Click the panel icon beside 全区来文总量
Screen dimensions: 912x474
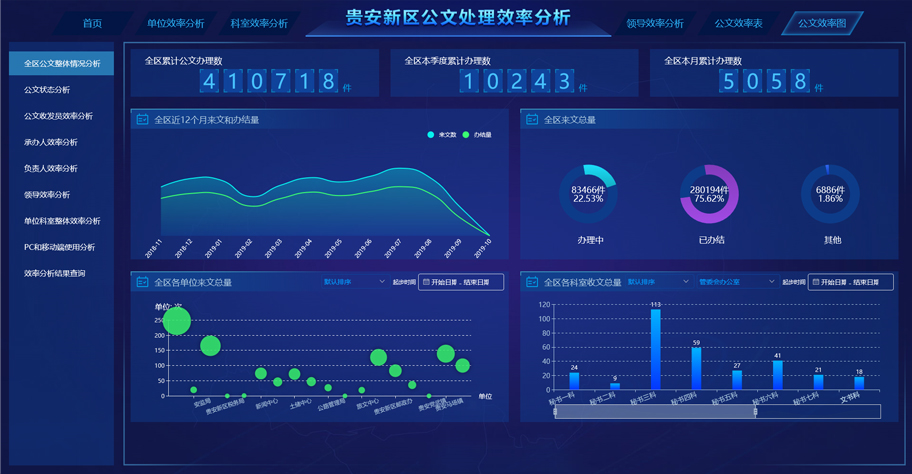pos(532,120)
